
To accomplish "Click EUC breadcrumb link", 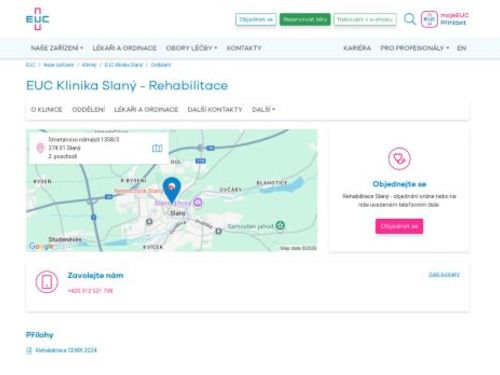I will click(30, 65).
